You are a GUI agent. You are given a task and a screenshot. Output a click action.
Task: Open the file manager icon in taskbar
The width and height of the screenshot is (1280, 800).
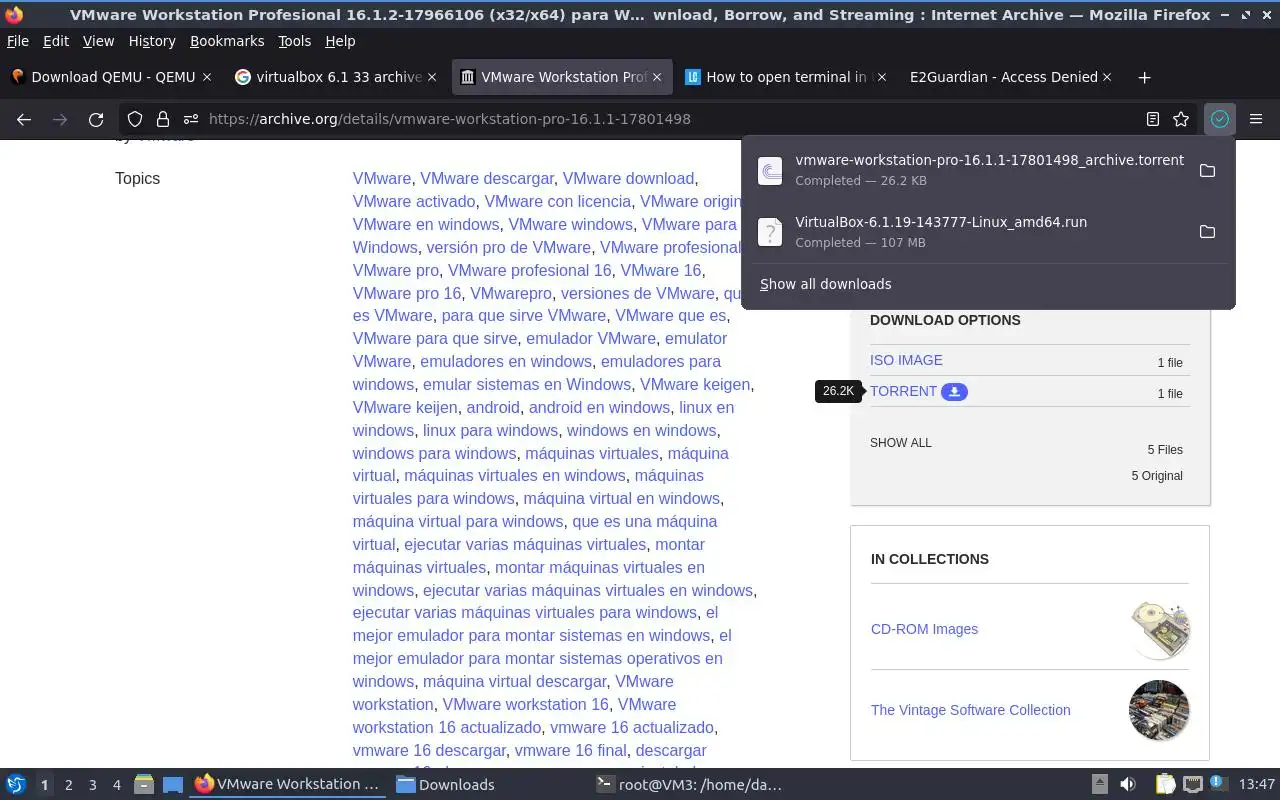point(144,785)
